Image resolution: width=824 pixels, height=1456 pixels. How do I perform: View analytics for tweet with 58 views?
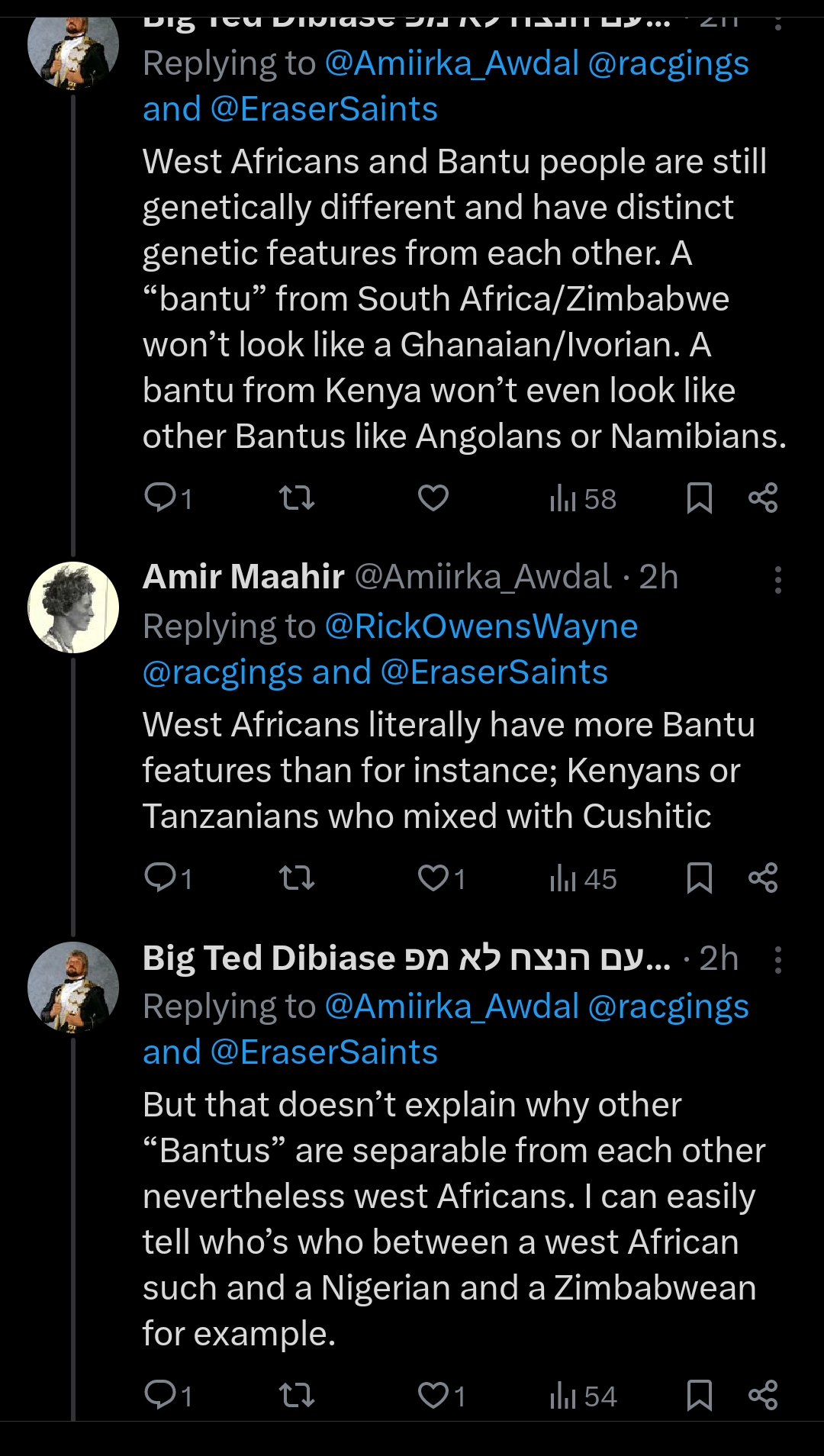coord(583,499)
